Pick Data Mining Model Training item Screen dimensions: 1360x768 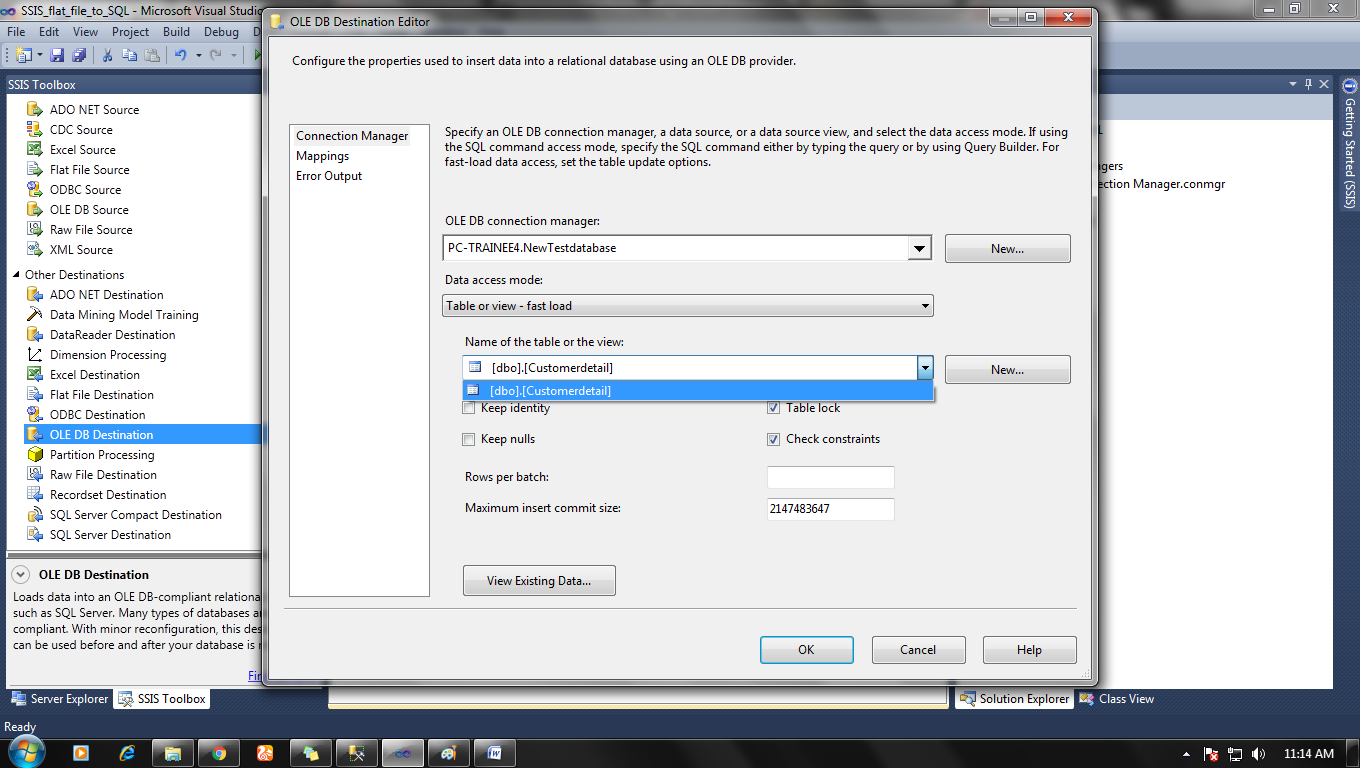tap(124, 315)
